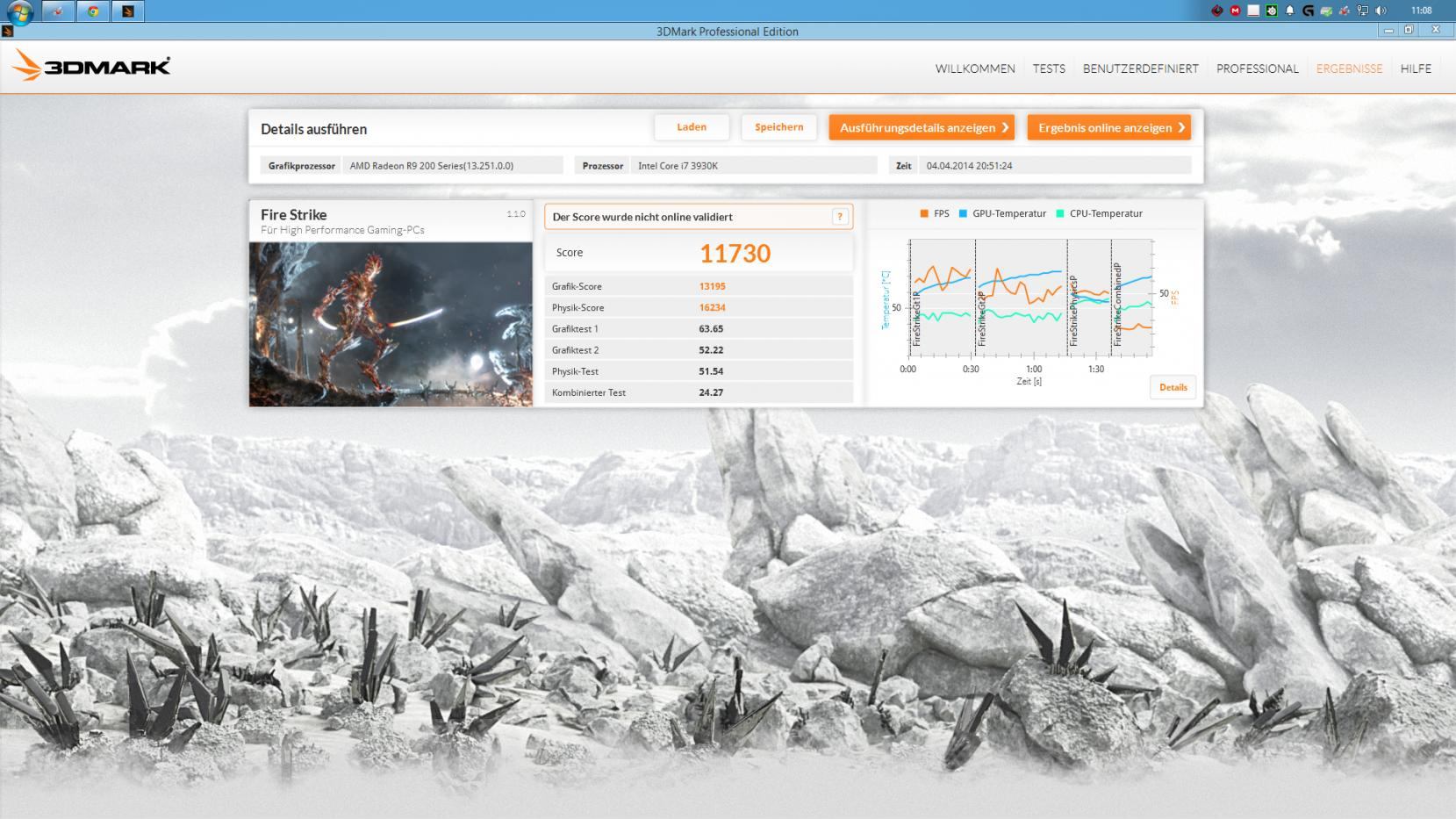The height and width of the screenshot is (819, 1456).
Task: Open the network connection tray icon
Action: [1363, 11]
